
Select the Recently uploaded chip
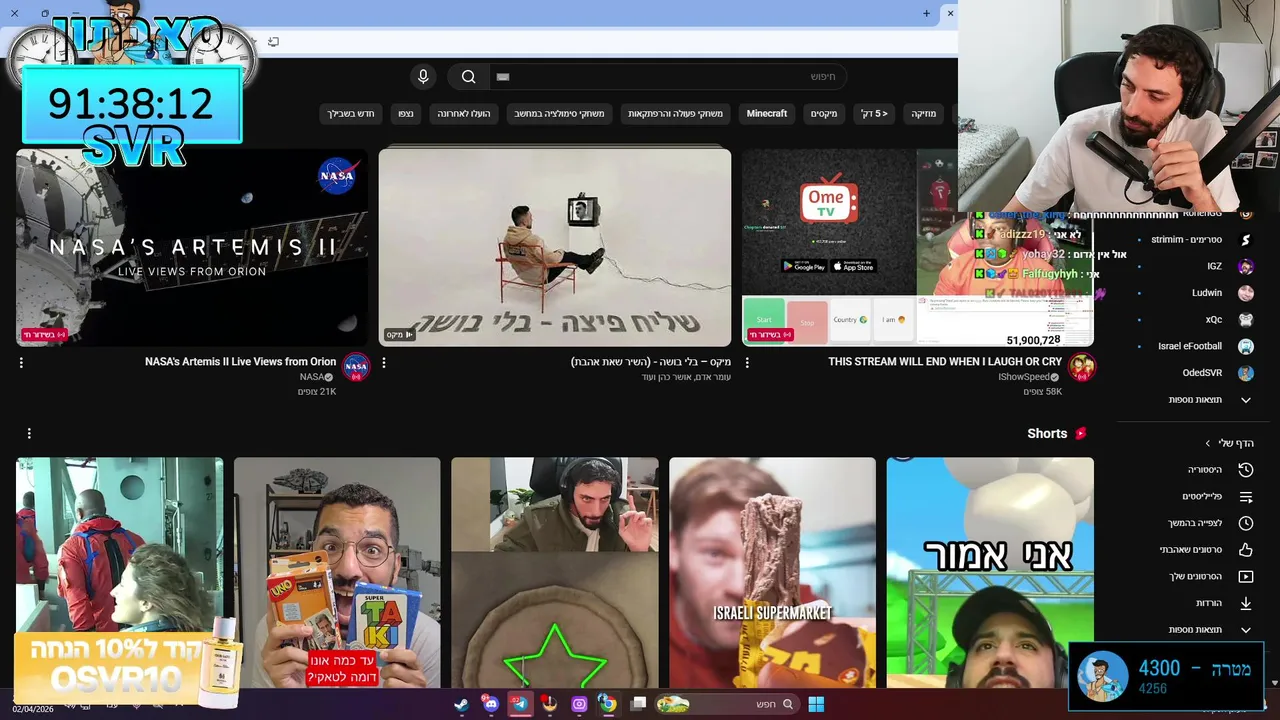point(464,114)
